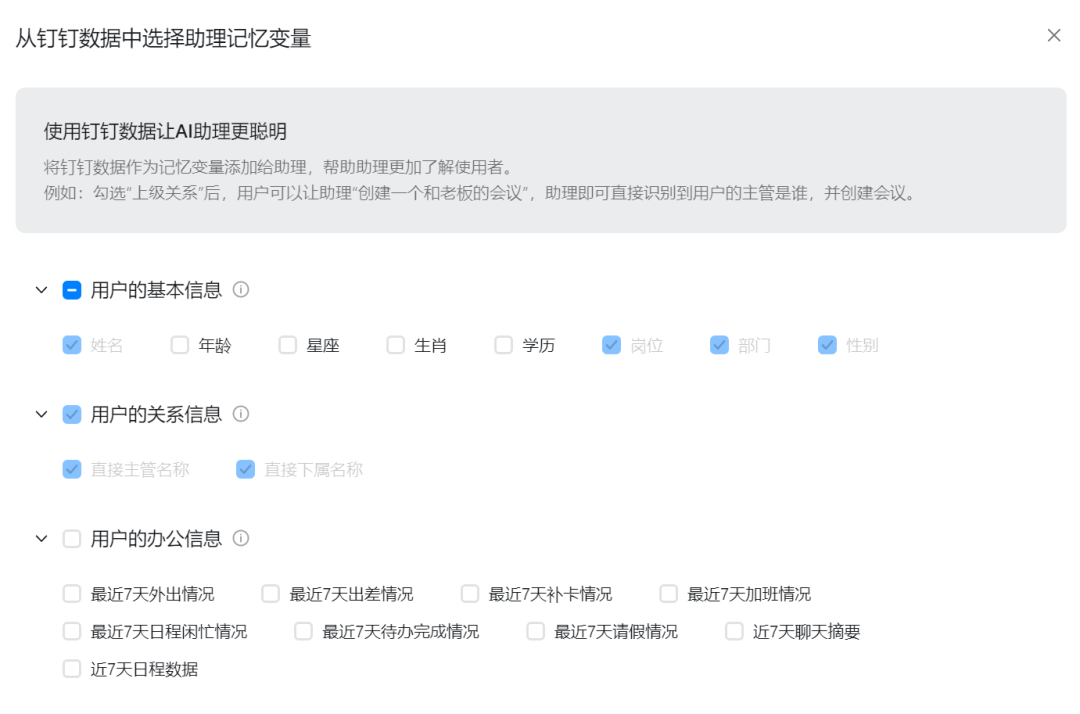Click the 使用钉钉数据让AI助理更聪明 heading
This screenshot has height=714, width=1080.
tap(165, 132)
